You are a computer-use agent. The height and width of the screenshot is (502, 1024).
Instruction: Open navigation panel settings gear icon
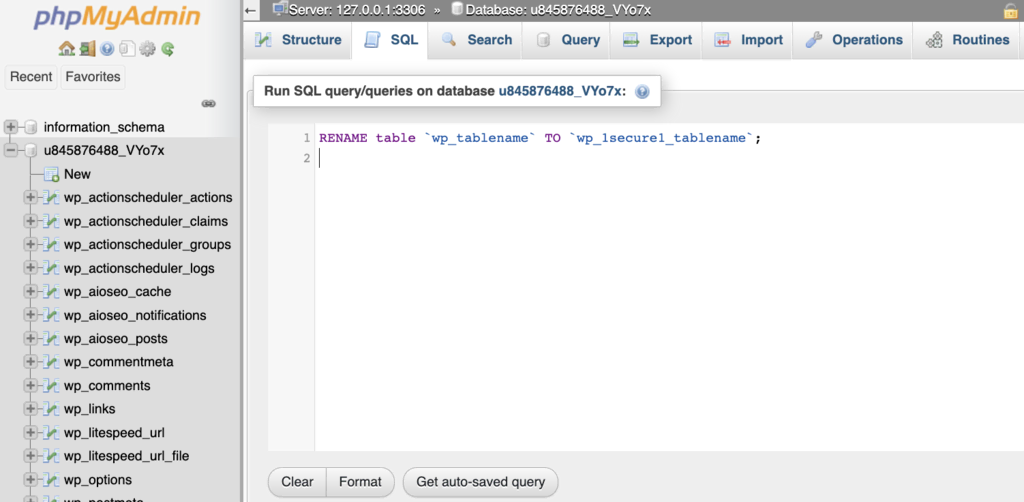coord(147,48)
